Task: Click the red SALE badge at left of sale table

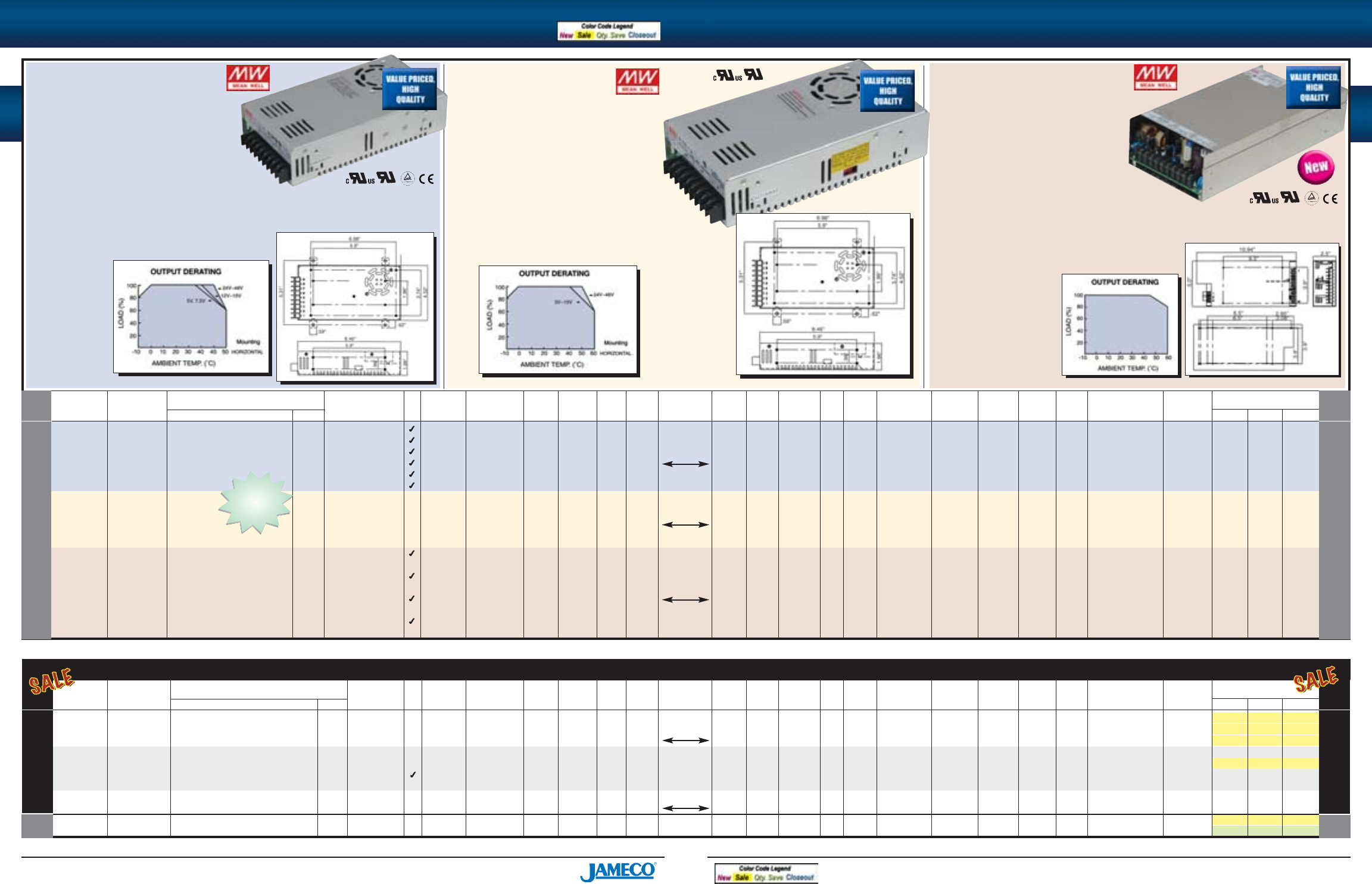Action: (52, 681)
